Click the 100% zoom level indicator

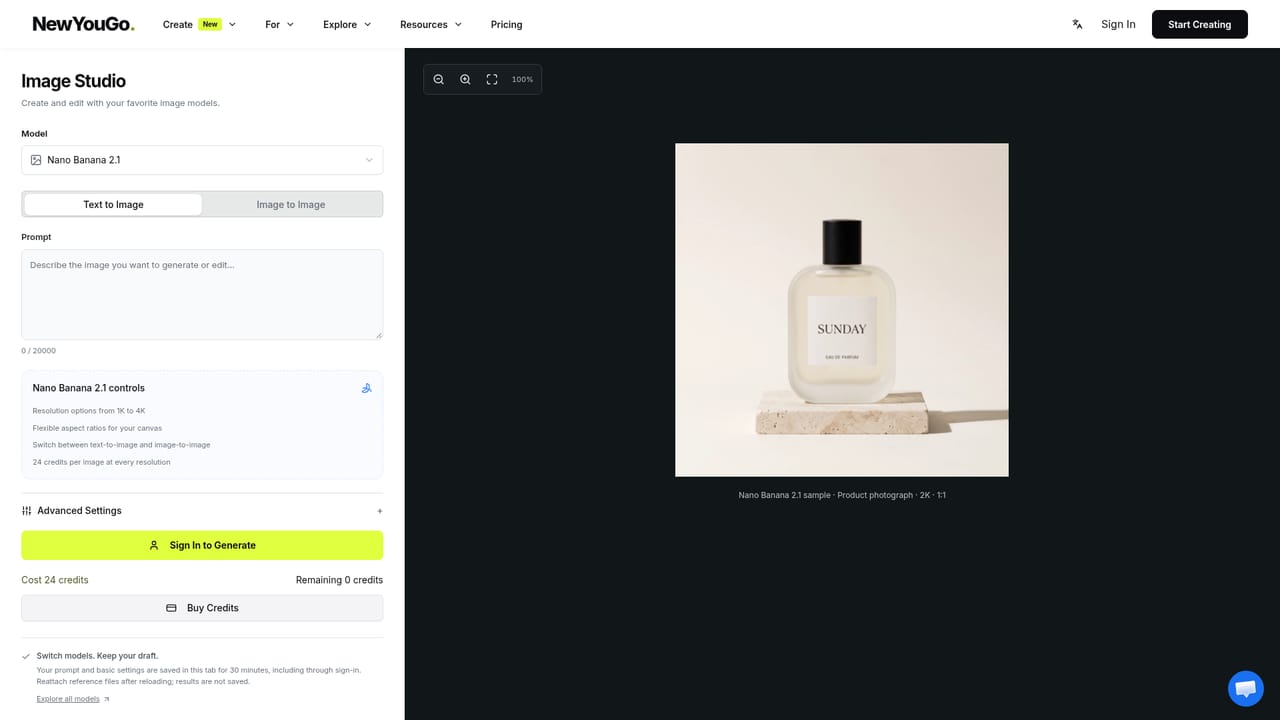tap(522, 79)
